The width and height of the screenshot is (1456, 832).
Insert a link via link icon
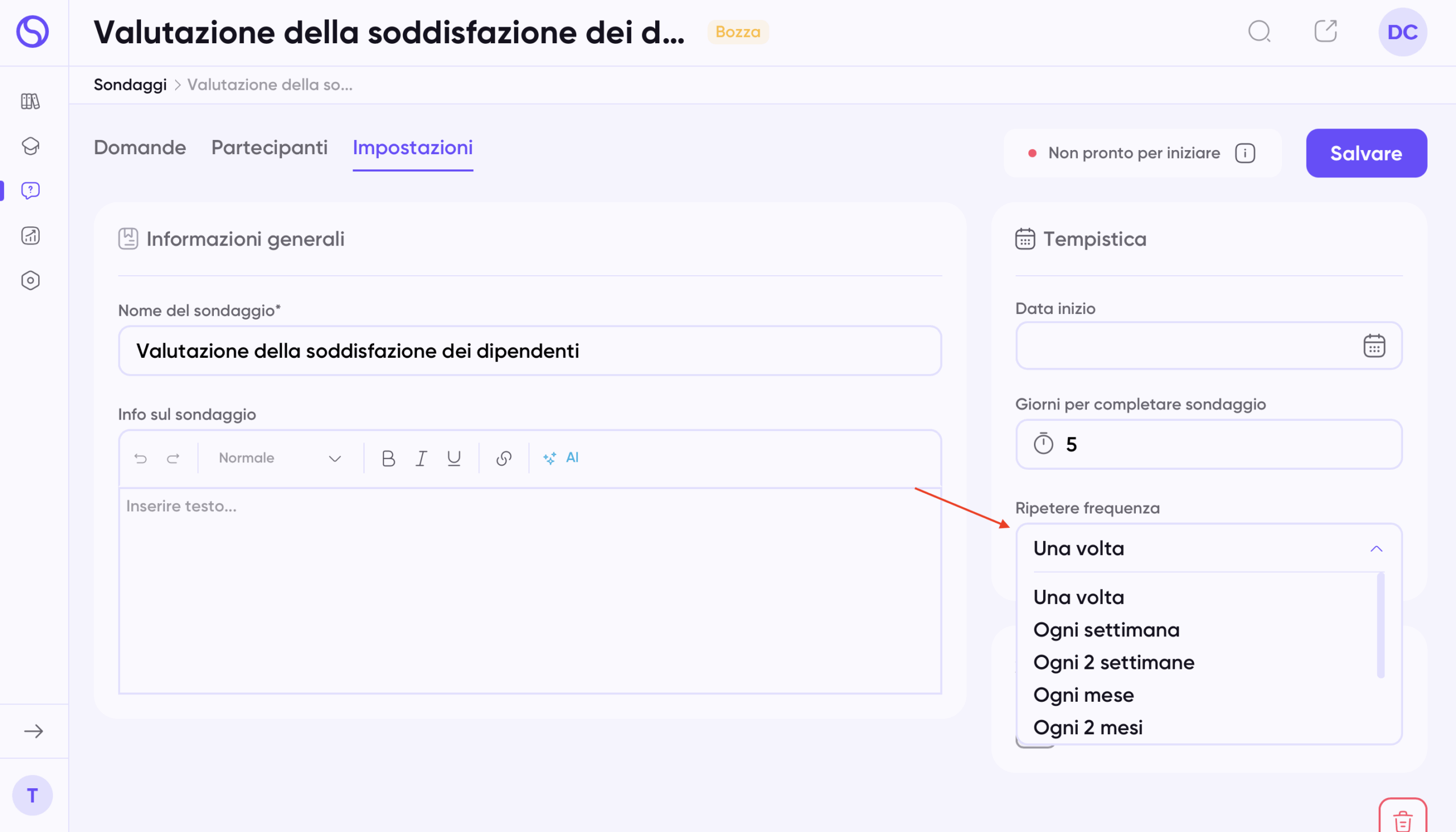(x=503, y=458)
